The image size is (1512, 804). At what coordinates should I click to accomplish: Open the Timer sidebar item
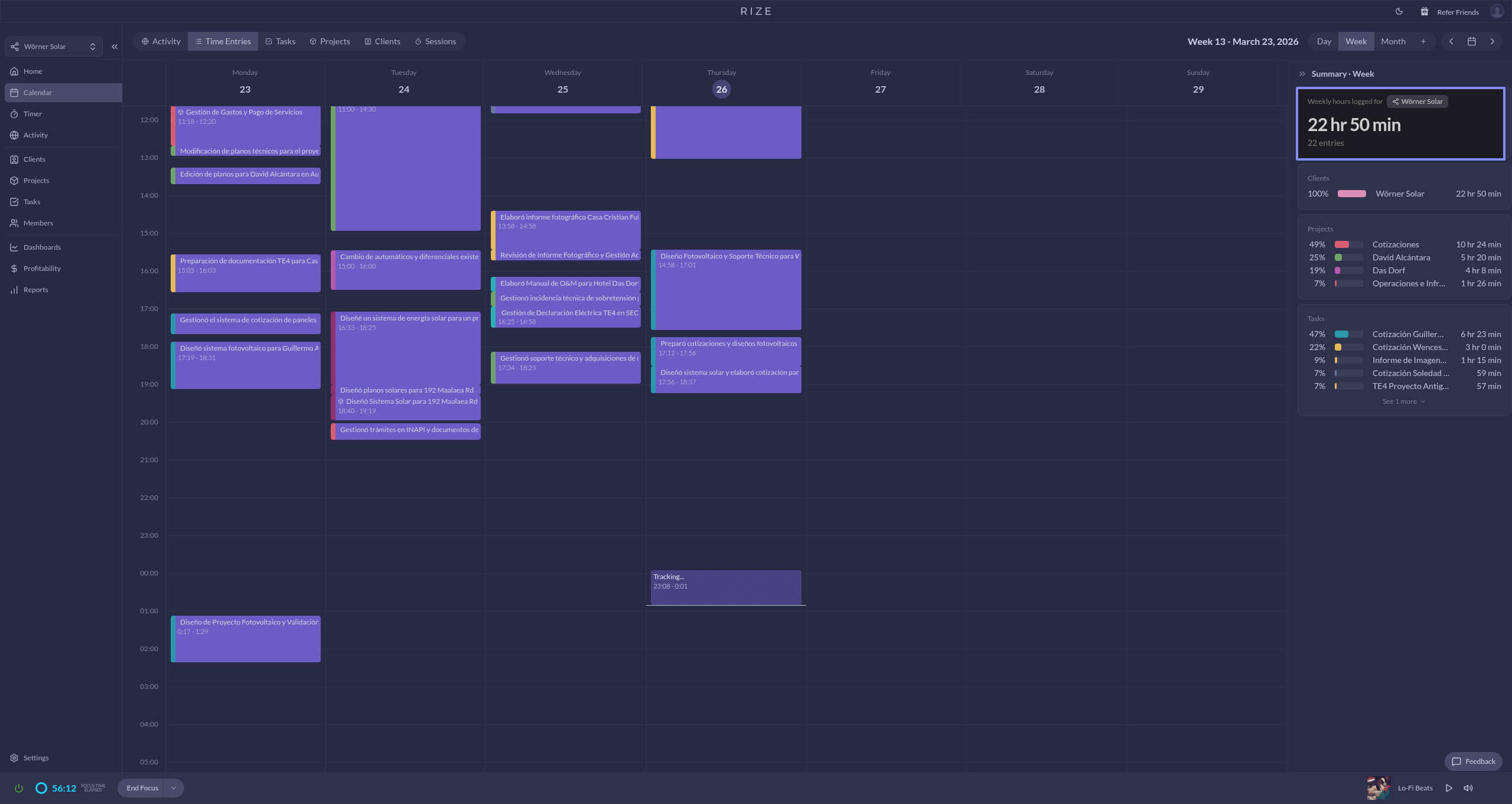32,114
